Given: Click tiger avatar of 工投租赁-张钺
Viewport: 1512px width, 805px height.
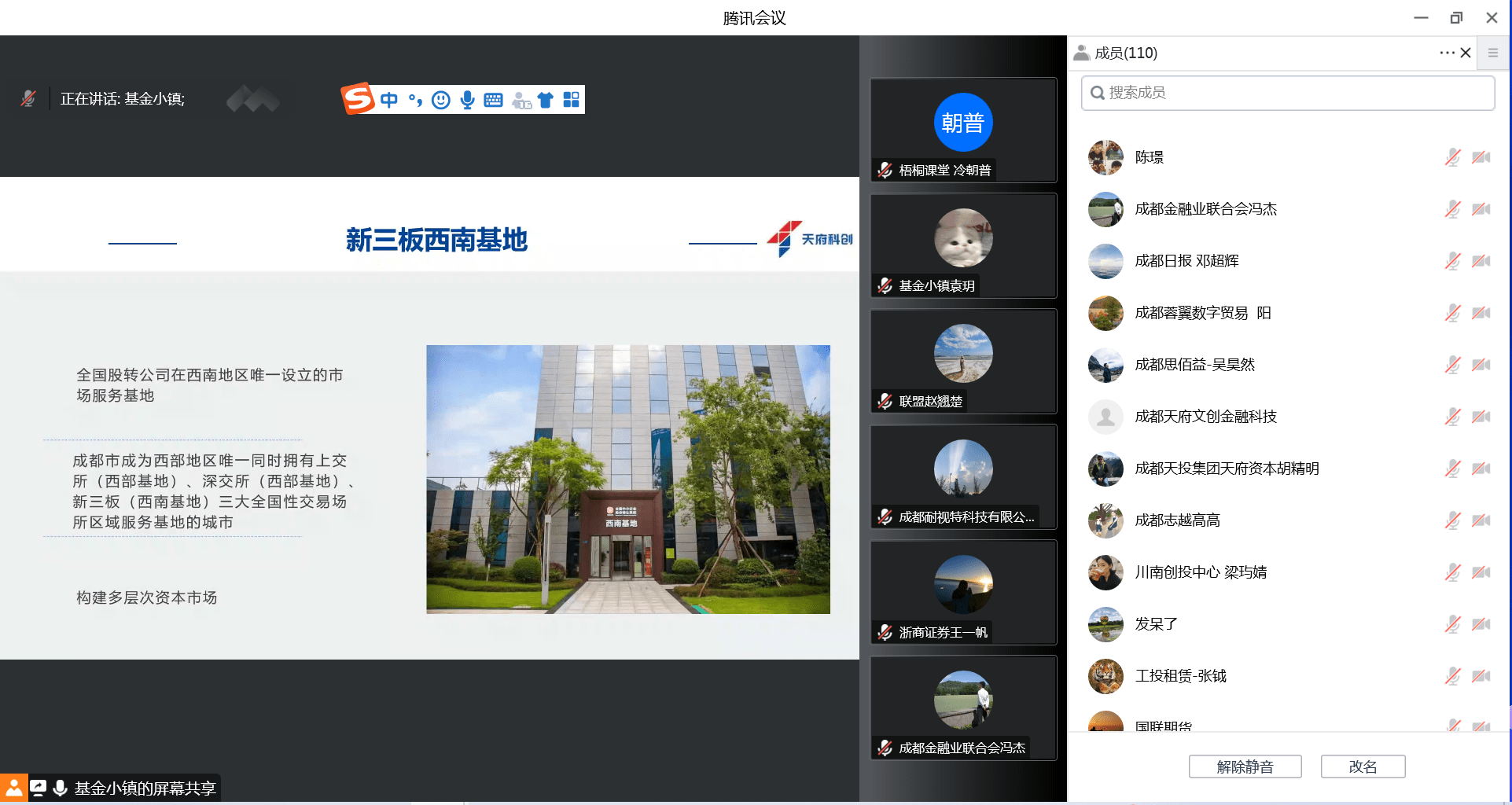Looking at the screenshot, I should point(1105,676).
